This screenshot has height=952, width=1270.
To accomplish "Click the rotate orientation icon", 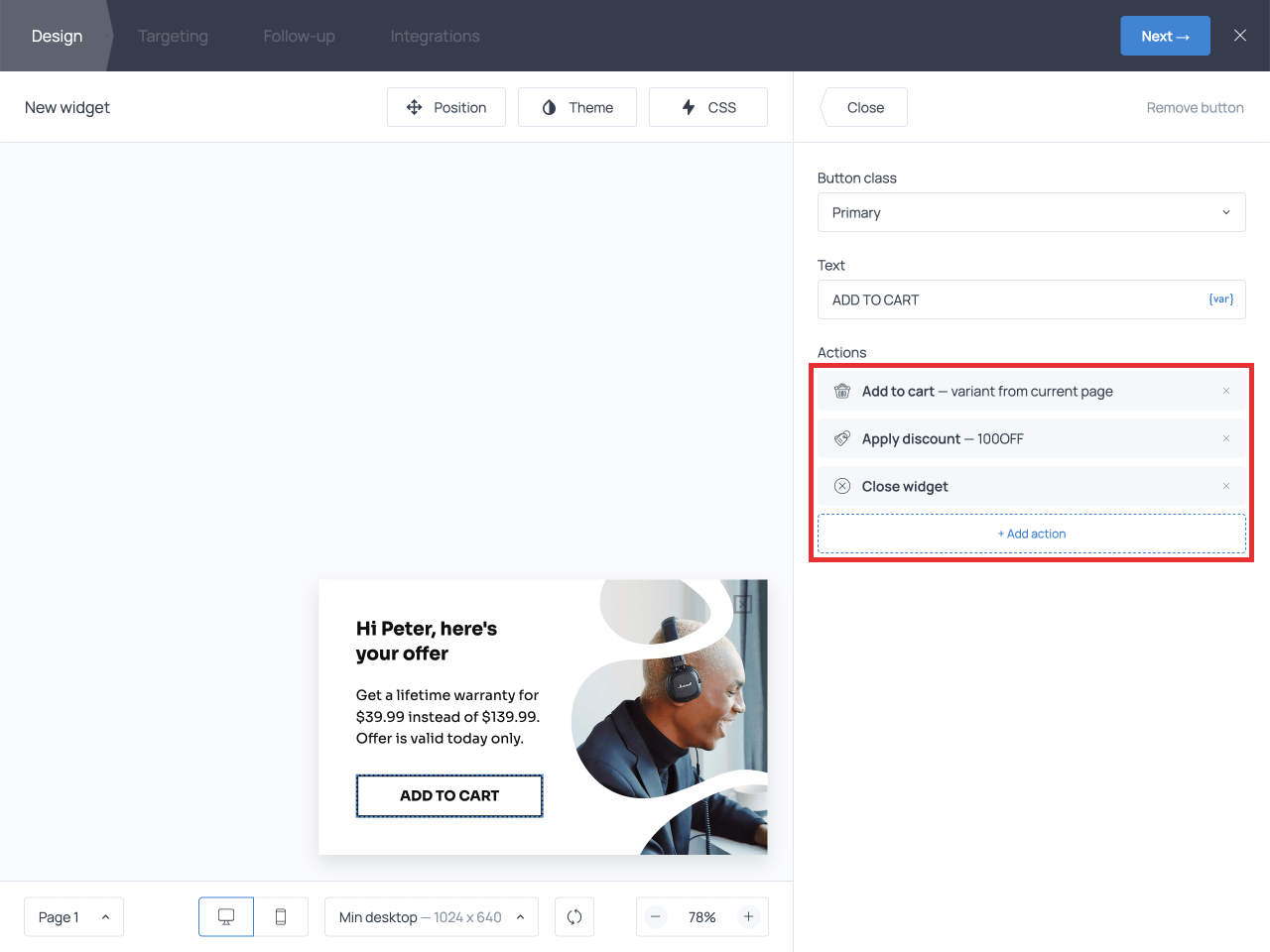I will point(574,917).
